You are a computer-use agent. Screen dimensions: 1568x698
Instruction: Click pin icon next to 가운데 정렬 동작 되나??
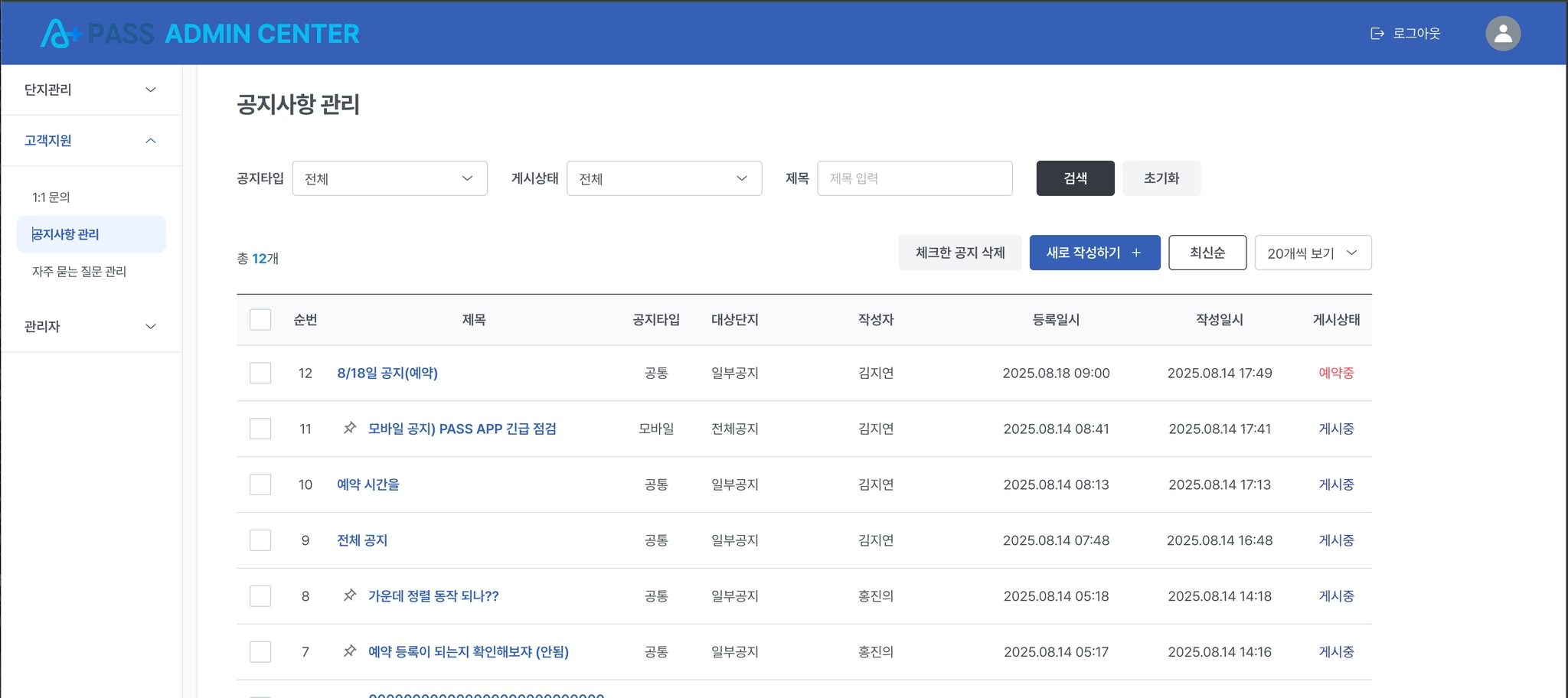pyautogui.click(x=350, y=595)
